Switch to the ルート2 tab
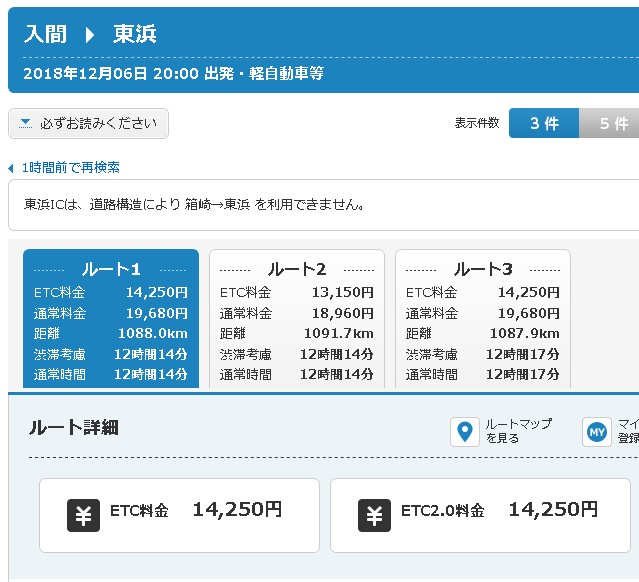Viewport: 639px width, 582px height. click(x=297, y=320)
